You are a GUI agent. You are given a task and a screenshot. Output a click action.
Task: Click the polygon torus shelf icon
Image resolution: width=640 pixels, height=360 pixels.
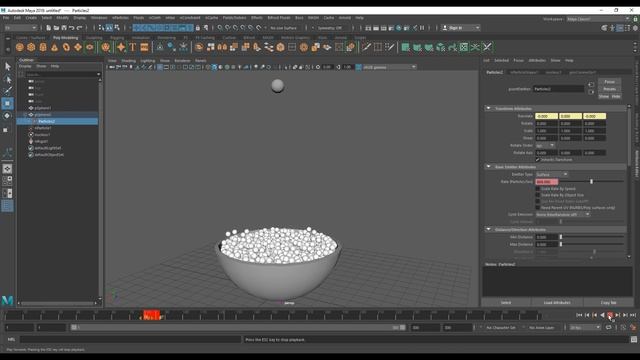66,47
